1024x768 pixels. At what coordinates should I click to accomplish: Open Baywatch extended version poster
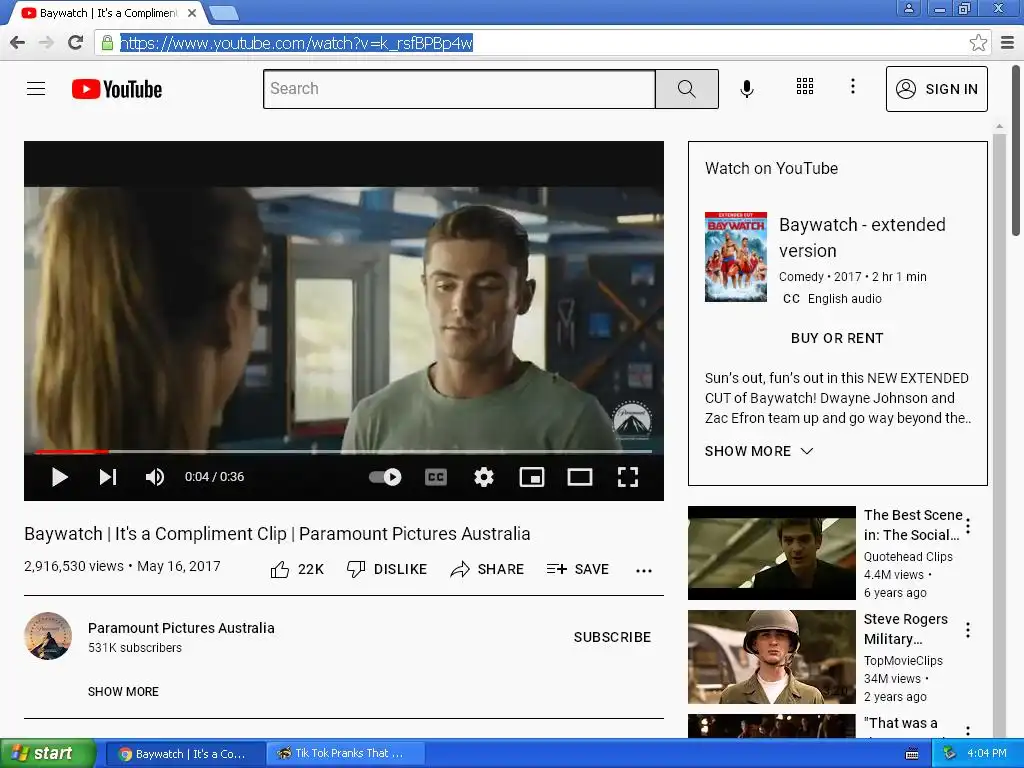pos(735,257)
